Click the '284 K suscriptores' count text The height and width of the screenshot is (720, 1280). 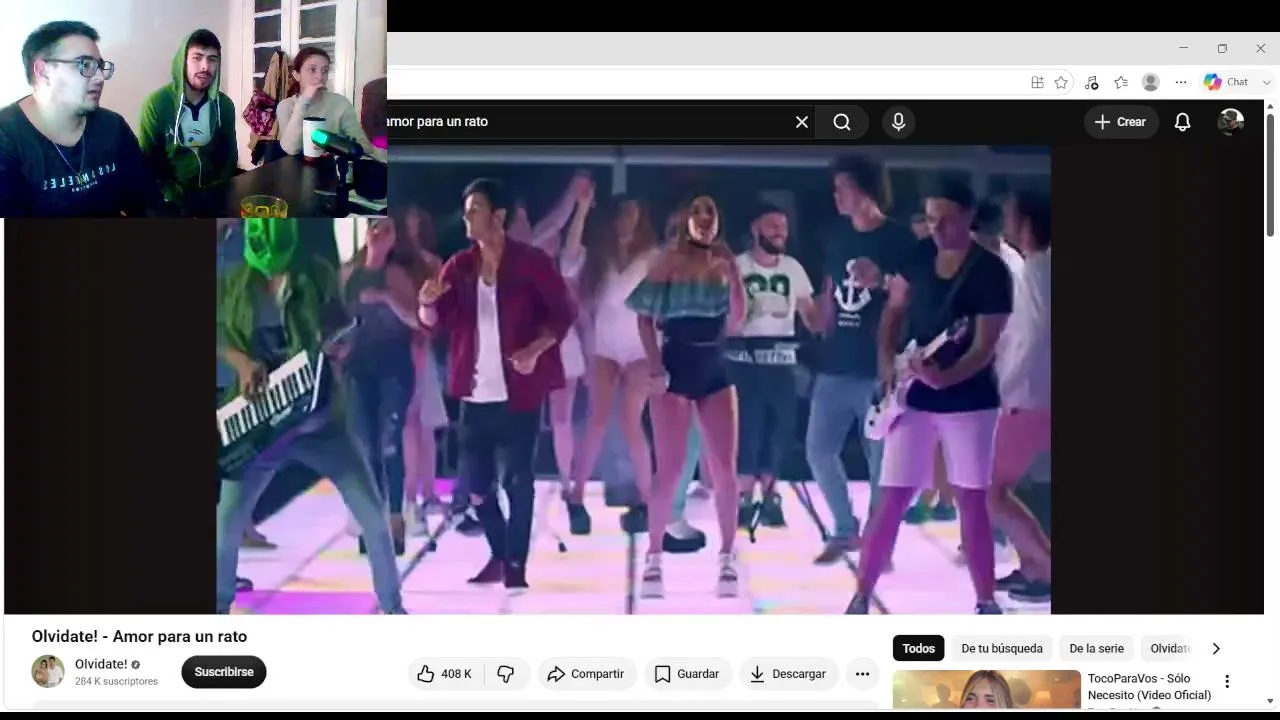point(116,682)
